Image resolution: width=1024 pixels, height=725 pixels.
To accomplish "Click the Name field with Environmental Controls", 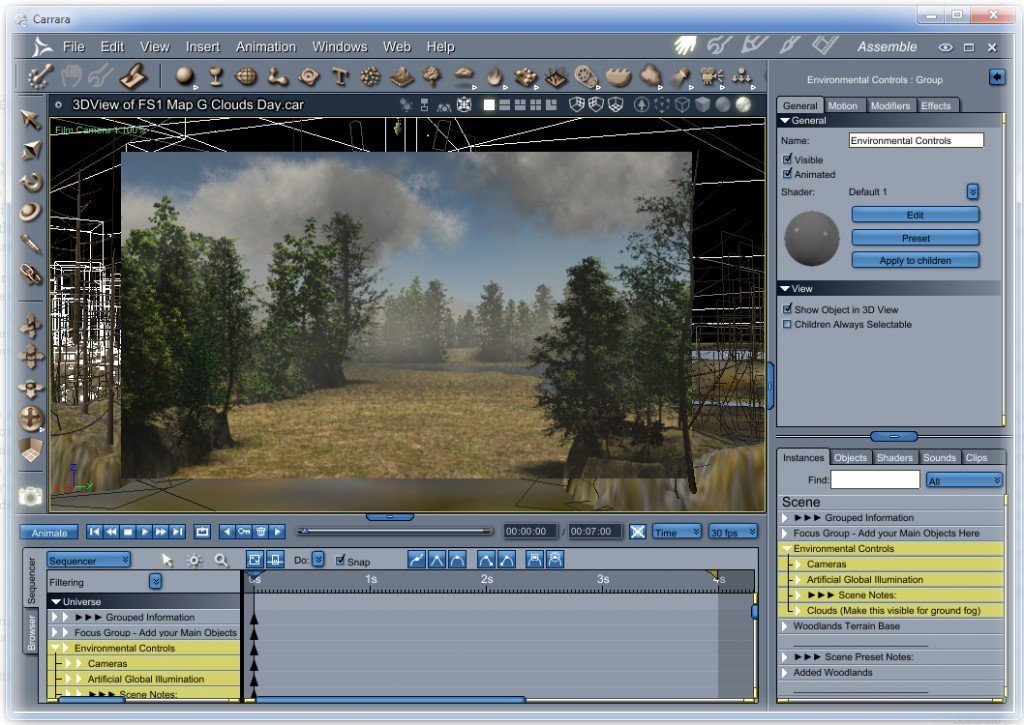I will (916, 140).
